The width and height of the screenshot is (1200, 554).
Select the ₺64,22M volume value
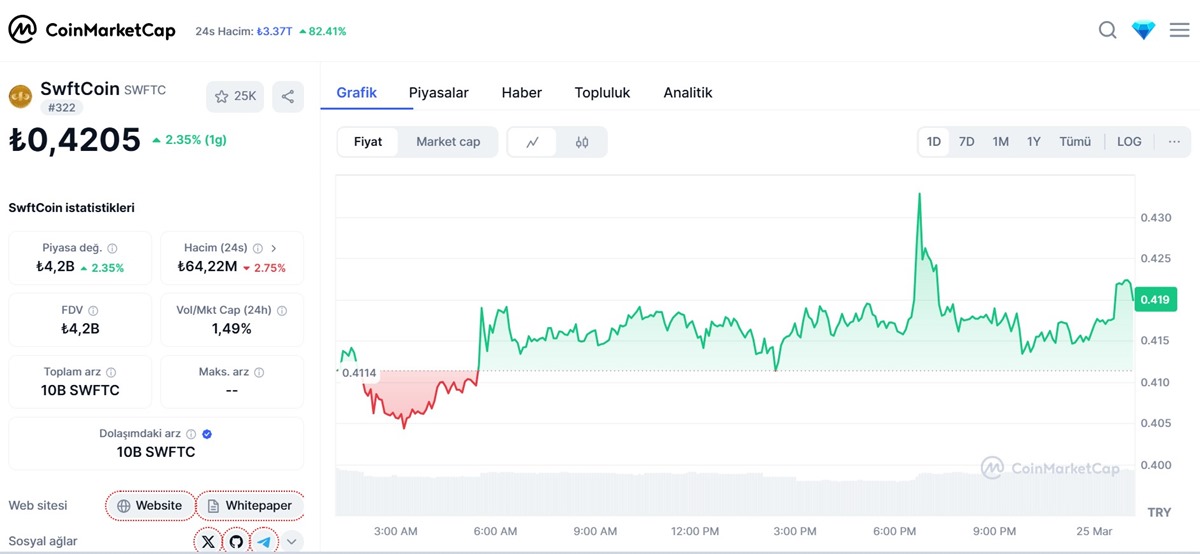[x=207, y=267]
